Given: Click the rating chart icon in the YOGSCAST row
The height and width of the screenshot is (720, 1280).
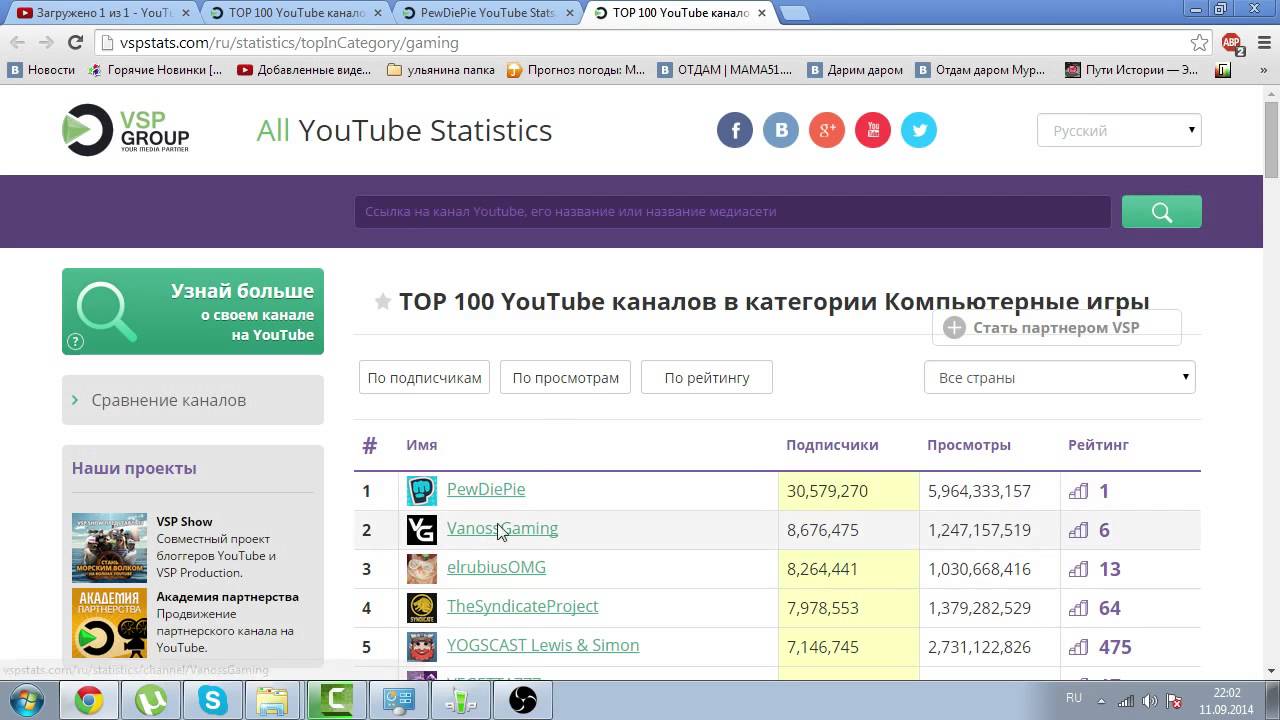Looking at the screenshot, I should (x=1078, y=647).
